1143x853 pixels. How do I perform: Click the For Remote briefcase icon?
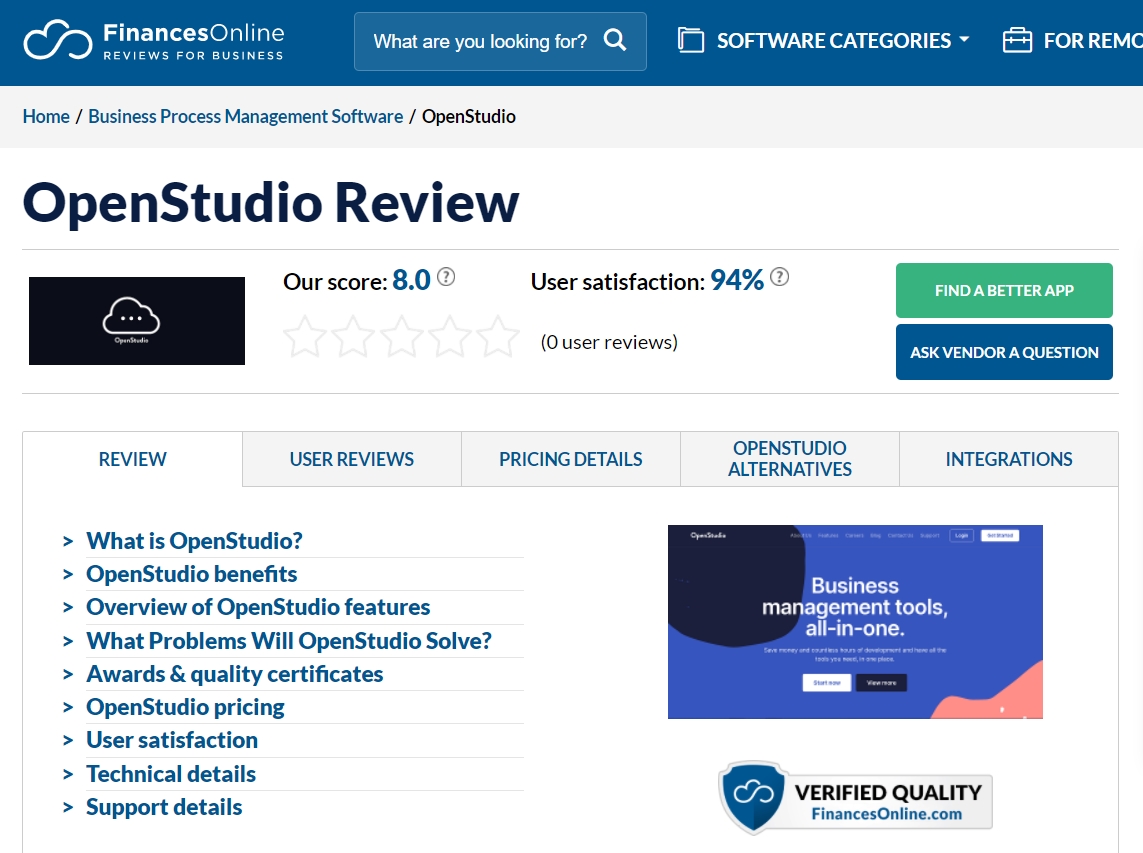(1017, 40)
